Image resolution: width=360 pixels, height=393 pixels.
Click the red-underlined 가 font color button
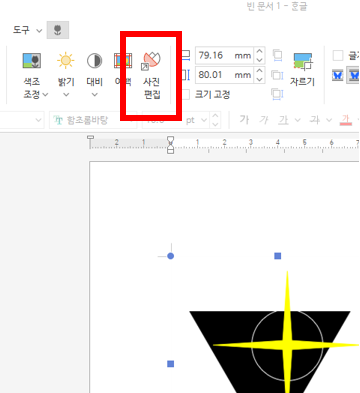(346, 120)
